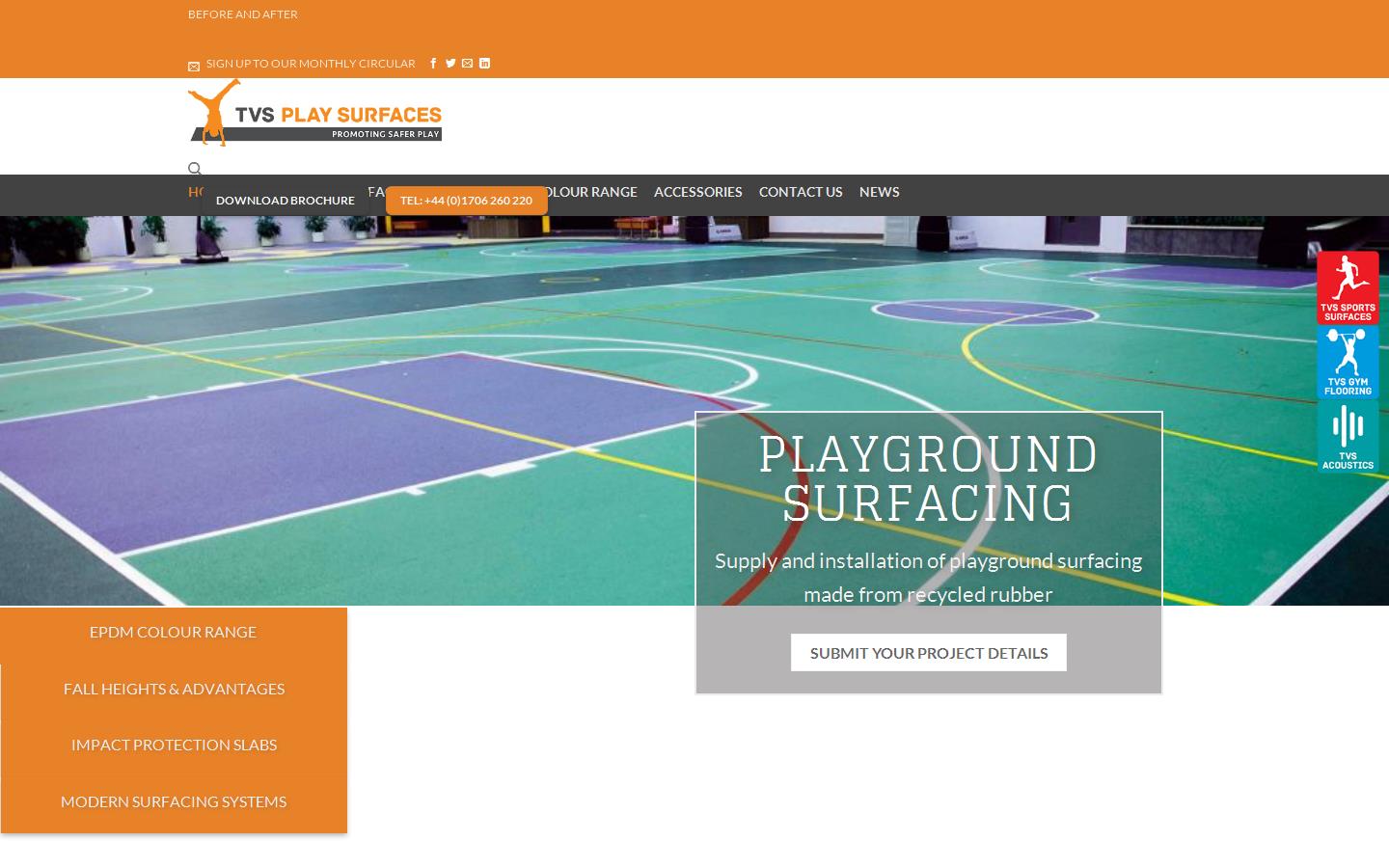Open the Twitter social icon
1389x868 pixels.
click(450, 64)
